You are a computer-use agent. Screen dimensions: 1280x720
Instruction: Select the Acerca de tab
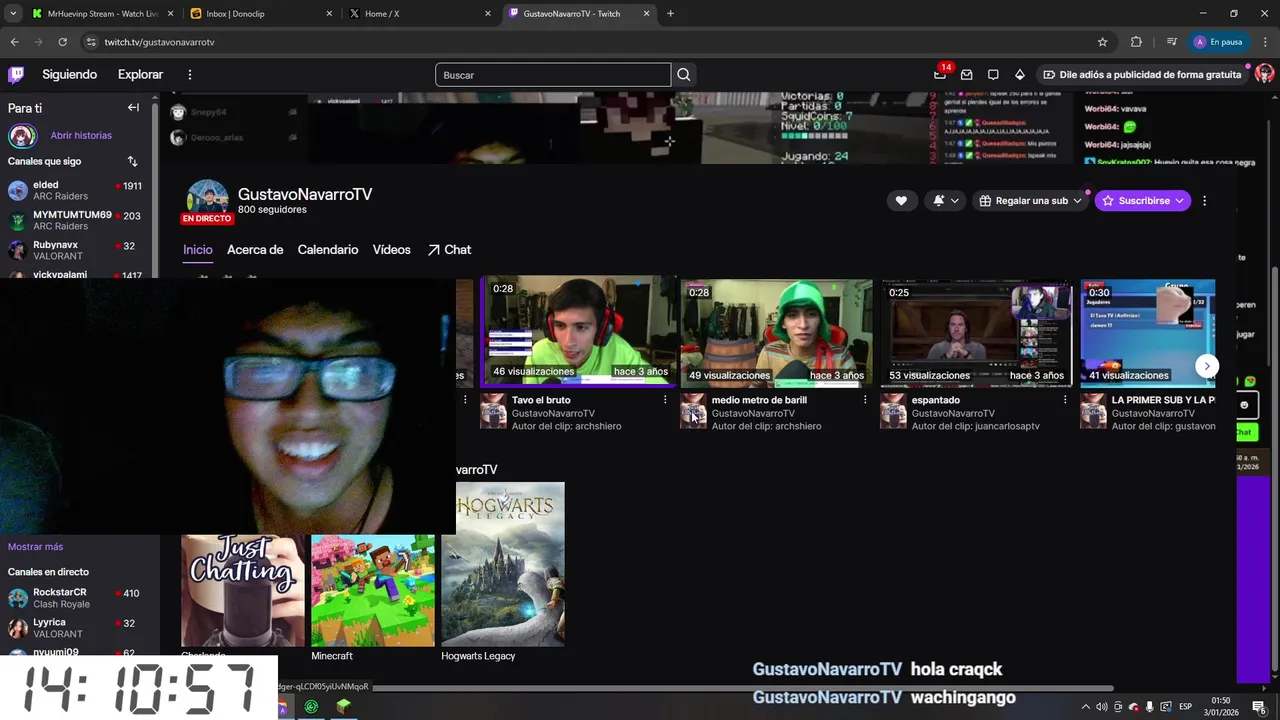[x=255, y=250]
